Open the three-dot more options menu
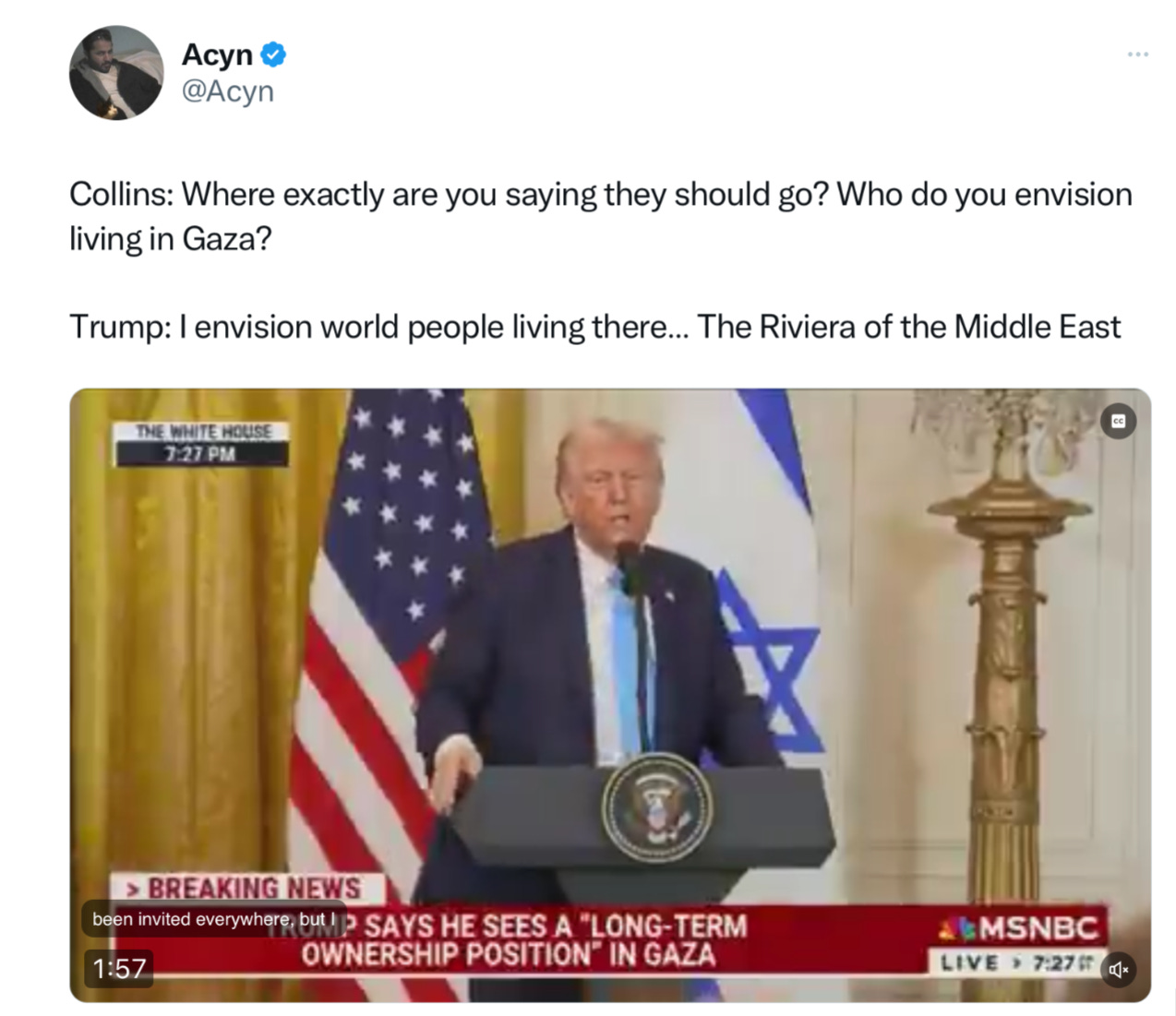 (x=1137, y=54)
